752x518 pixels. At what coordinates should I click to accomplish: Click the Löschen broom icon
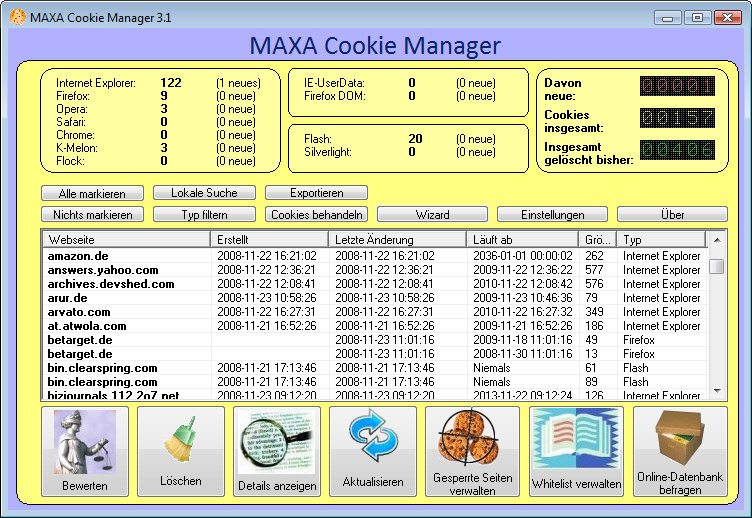[x=181, y=440]
